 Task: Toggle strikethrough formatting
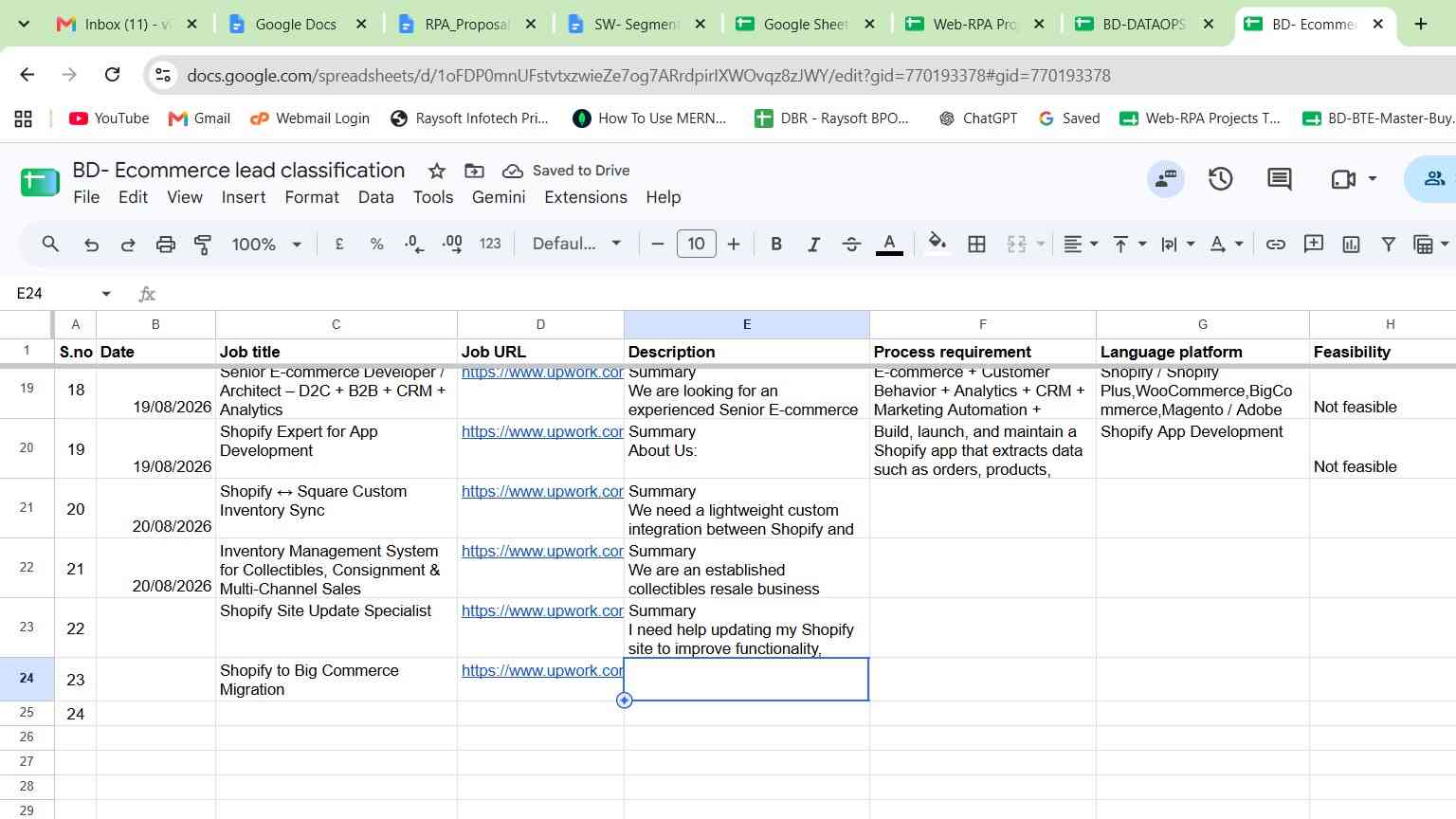(851, 245)
